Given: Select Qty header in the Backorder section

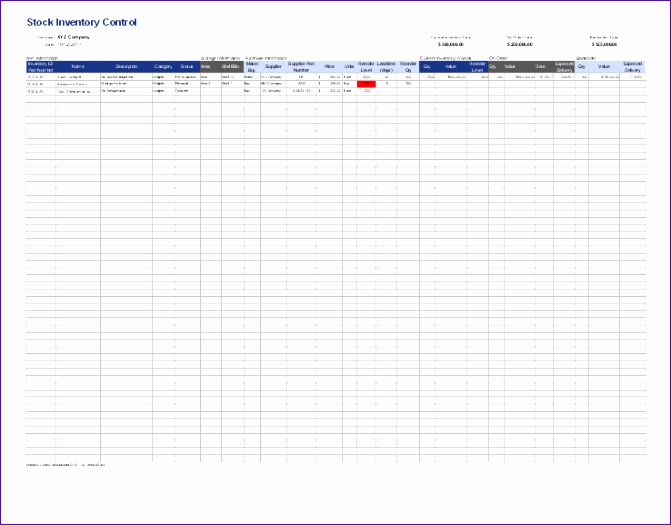Looking at the screenshot, I should (582, 66).
